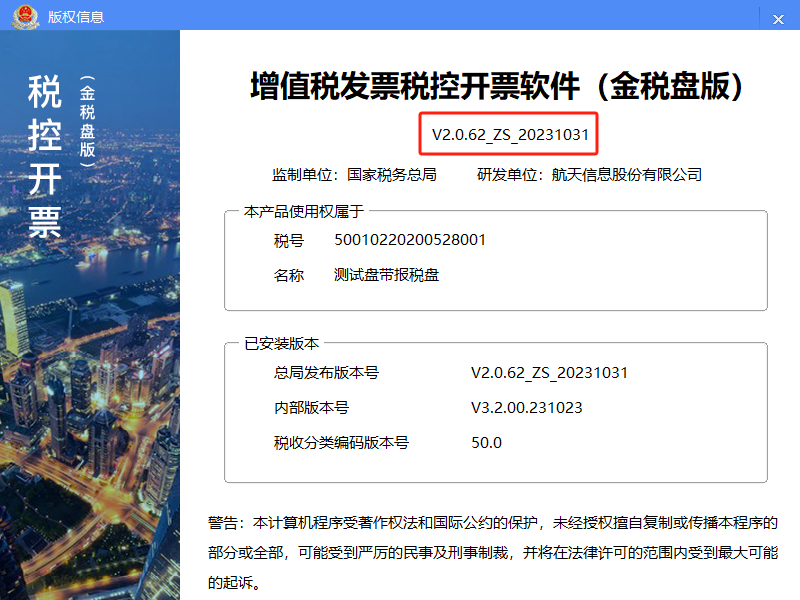
Task: Click the 名称 label
Action: [289, 276]
